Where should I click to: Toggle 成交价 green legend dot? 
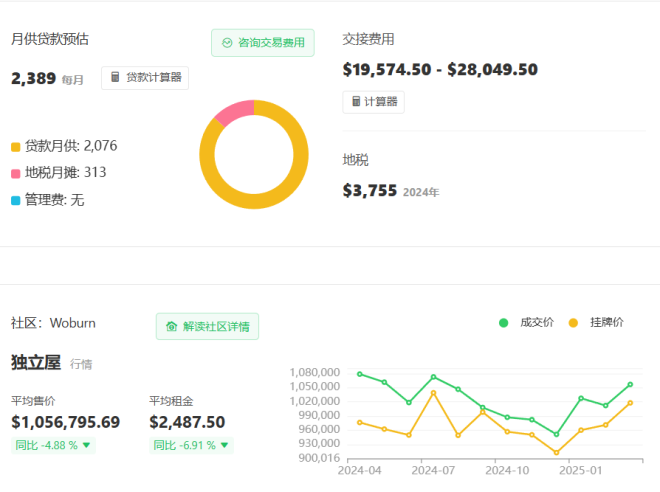(503, 323)
